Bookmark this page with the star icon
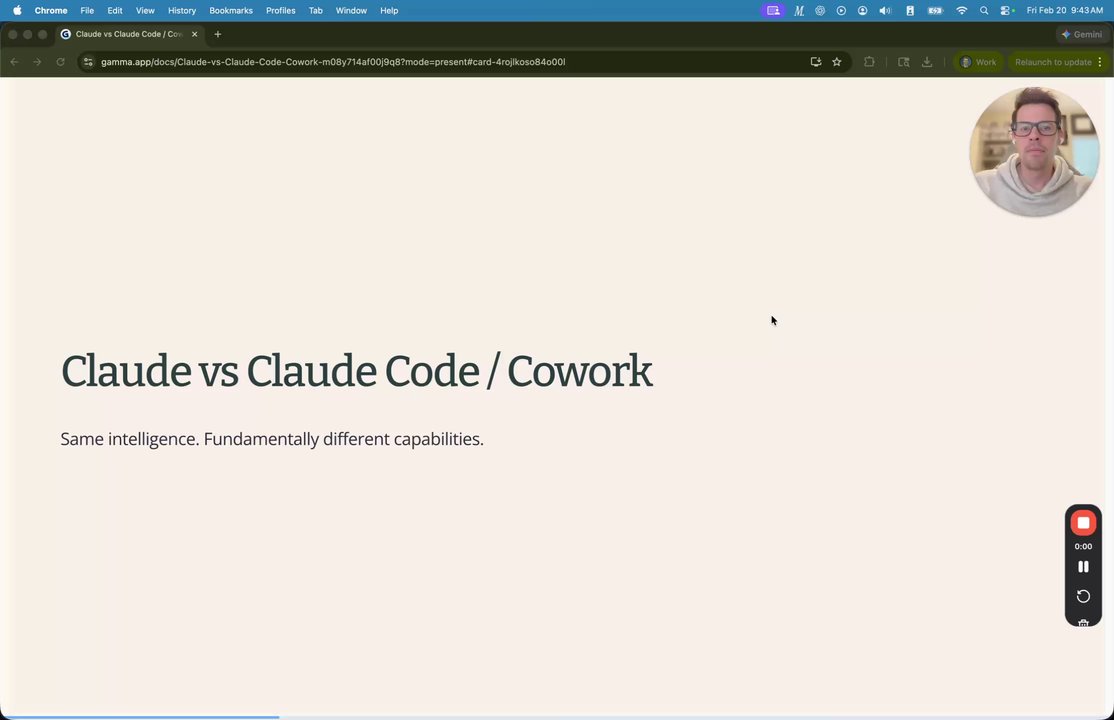 tap(837, 62)
